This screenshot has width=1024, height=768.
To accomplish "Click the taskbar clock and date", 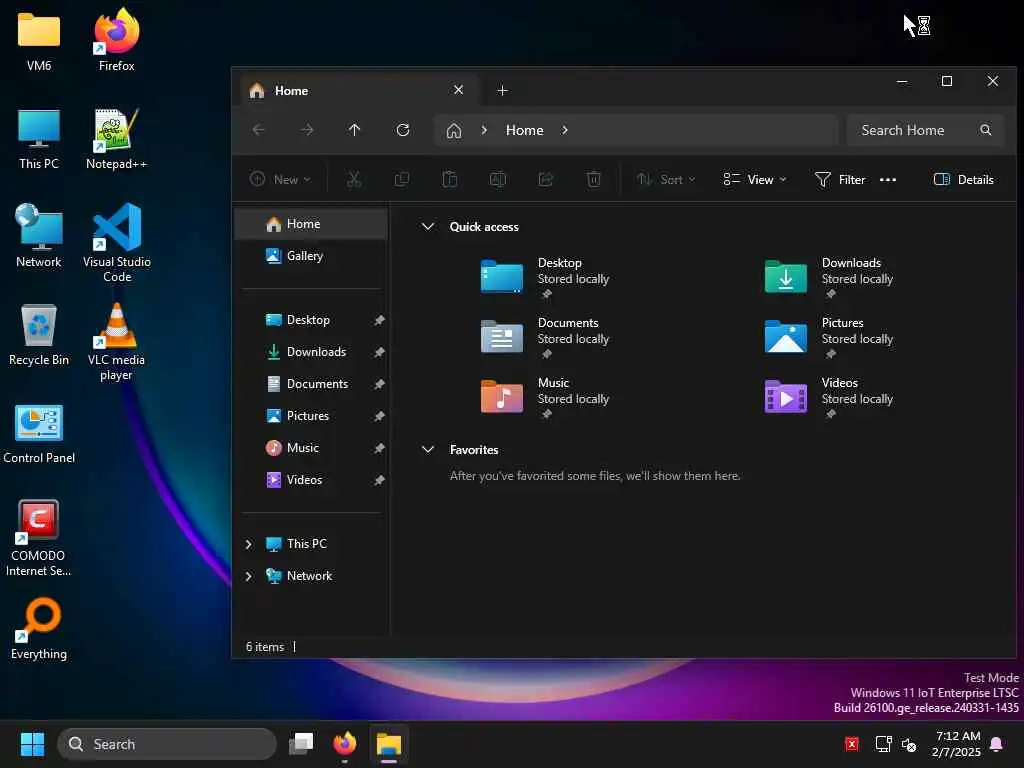I will pyautogui.click(x=956, y=744).
